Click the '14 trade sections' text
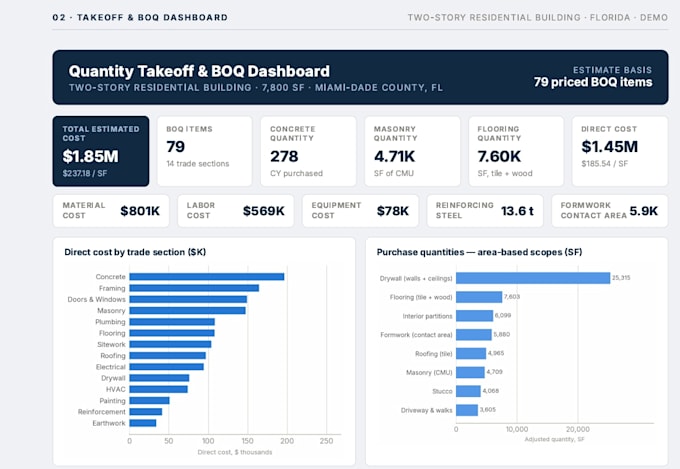 pyautogui.click(x=198, y=164)
